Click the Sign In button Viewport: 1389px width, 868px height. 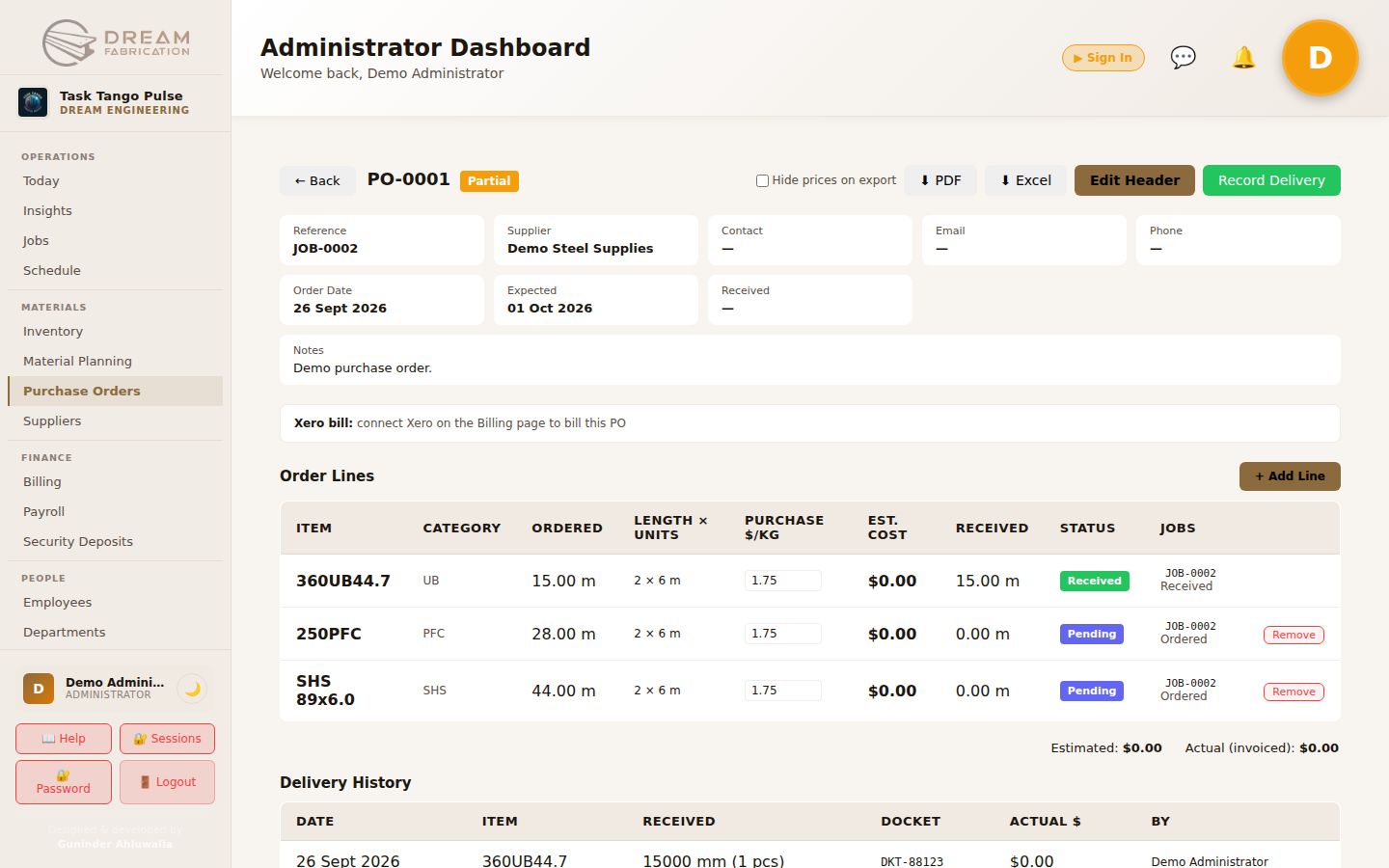1103,58
